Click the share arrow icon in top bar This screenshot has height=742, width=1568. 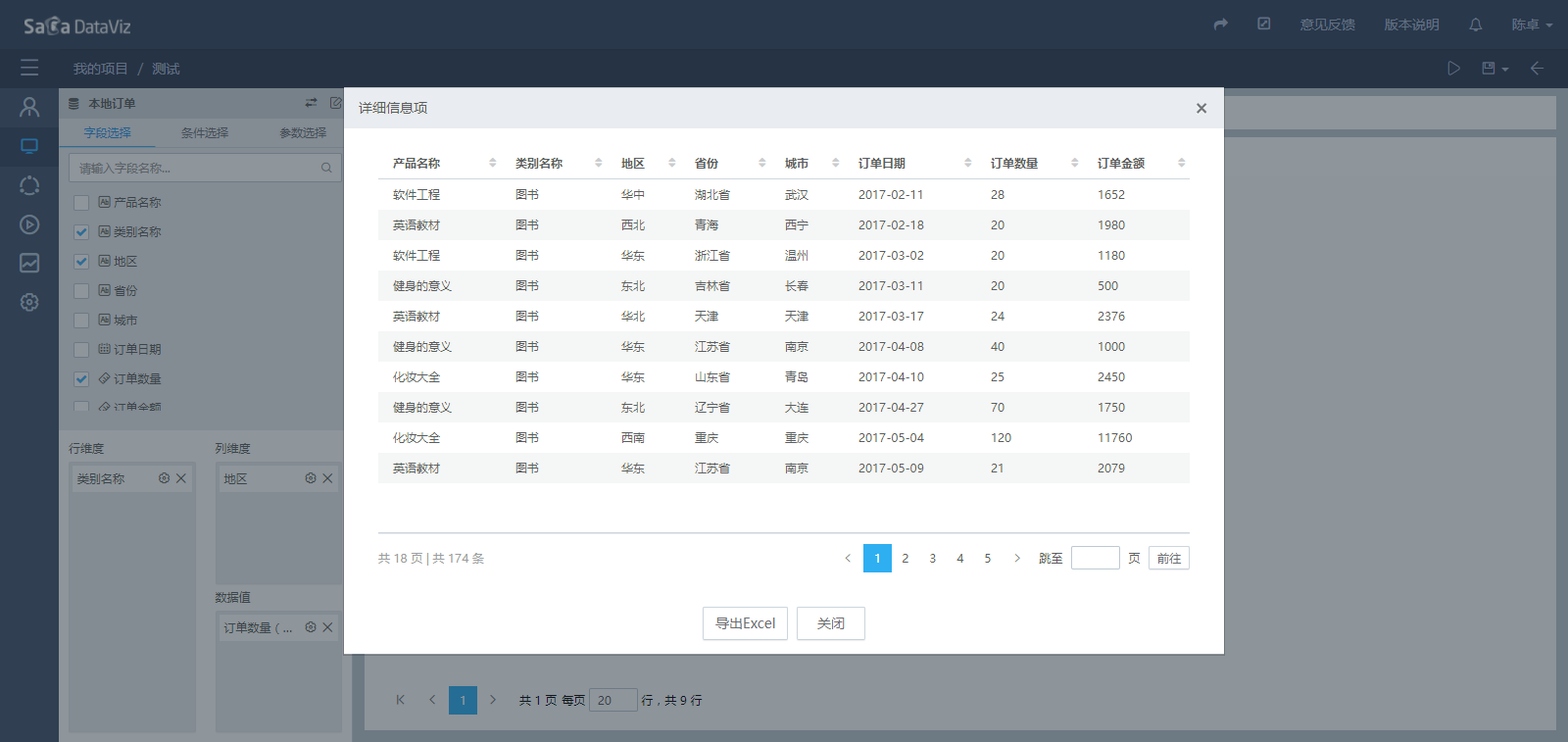coord(1220,25)
